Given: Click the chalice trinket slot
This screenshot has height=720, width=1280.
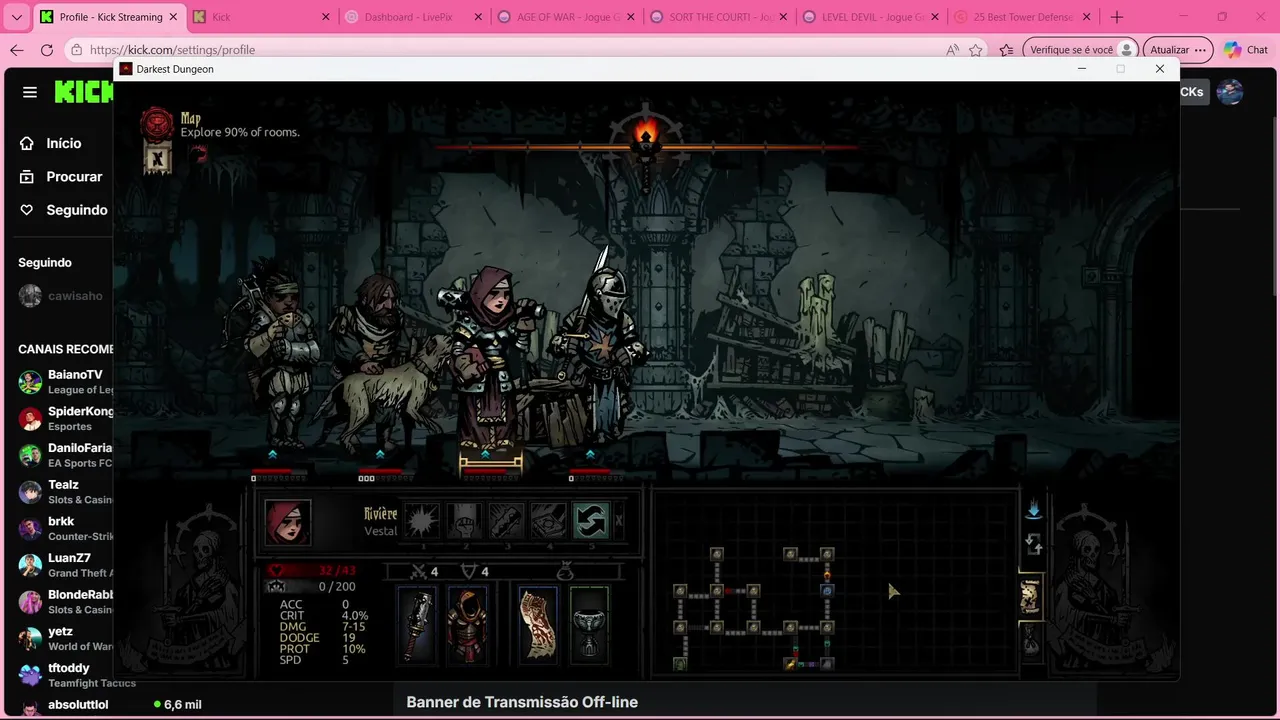Looking at the screenshot, I should click(x=589, y=625).
